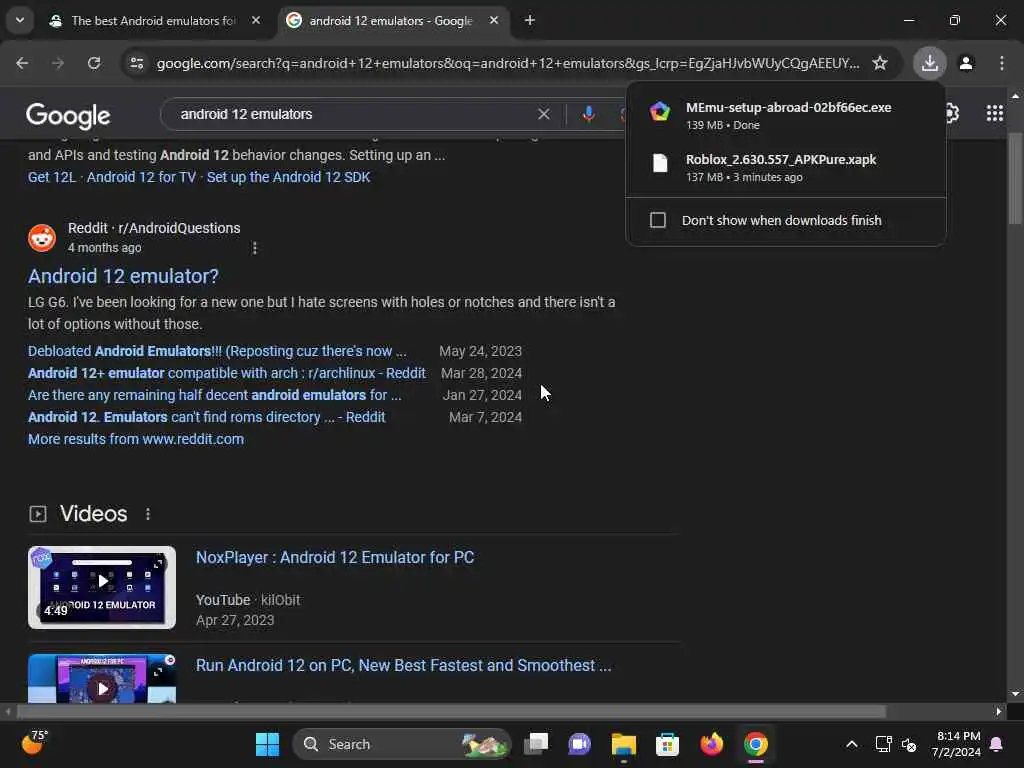This screenshot has height=768, width=1024.
Task: Open clock showing 8:14 PM
Action: [957, 744]
